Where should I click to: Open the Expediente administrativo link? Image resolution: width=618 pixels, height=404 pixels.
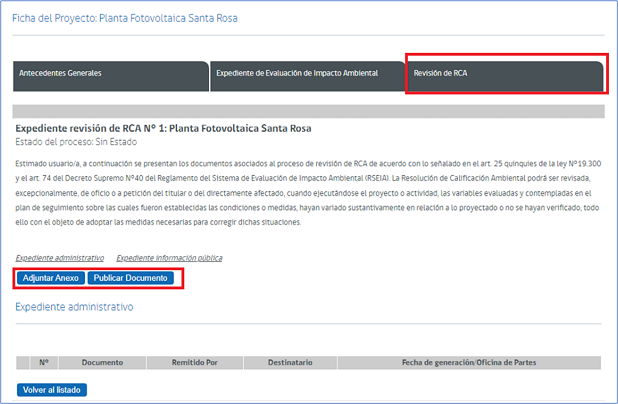point(60,257)
